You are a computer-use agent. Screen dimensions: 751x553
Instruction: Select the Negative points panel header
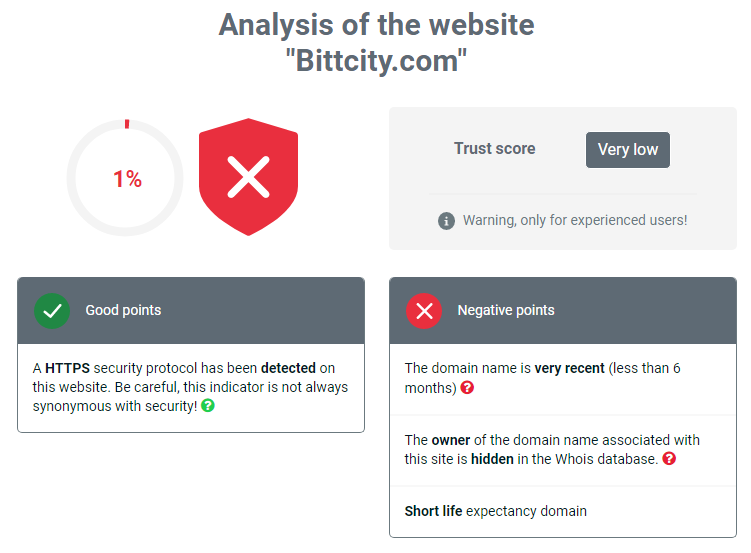point(563,311)
